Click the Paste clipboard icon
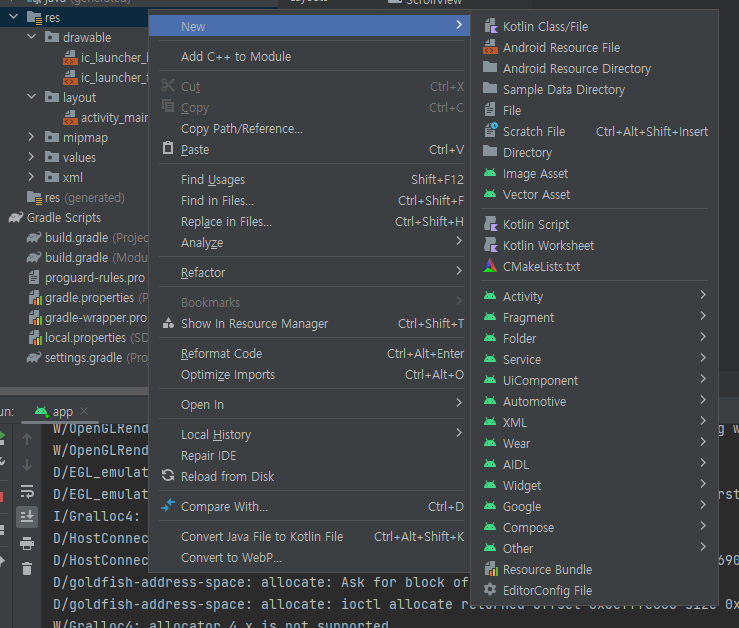The image size is (739, 628). [168, 148]
